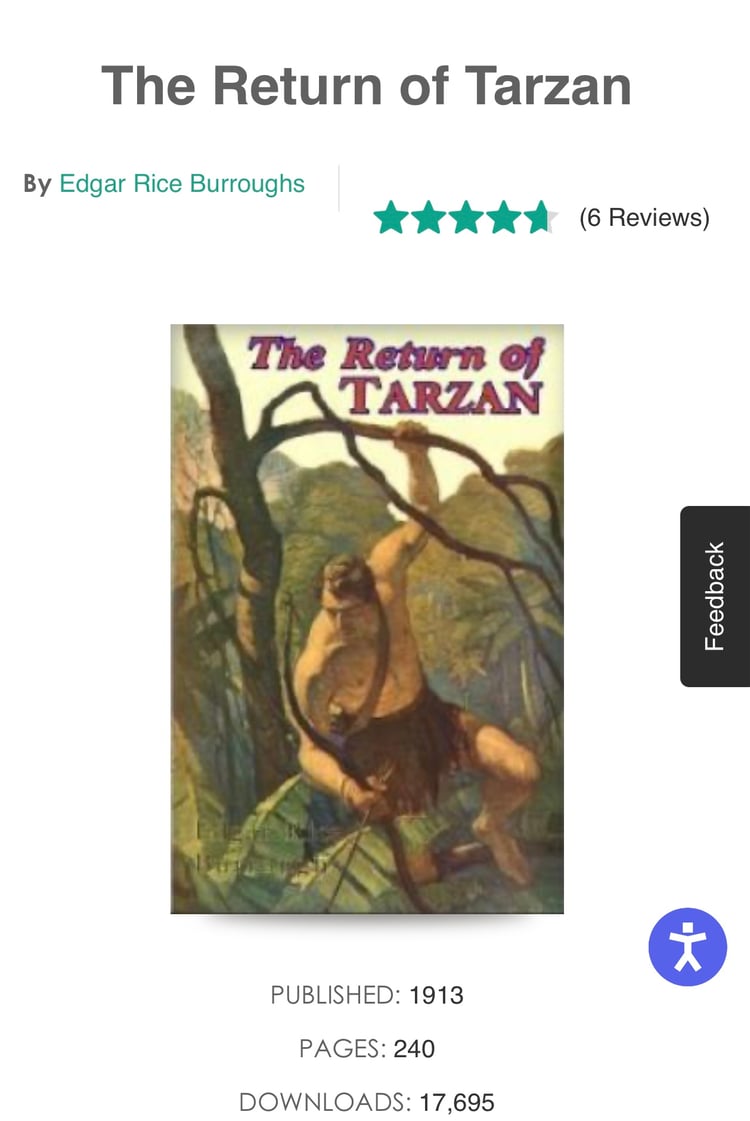This screenshot has height=1121, width=750.
Task: Select the third rating star
Action: [x=466, y=217]
